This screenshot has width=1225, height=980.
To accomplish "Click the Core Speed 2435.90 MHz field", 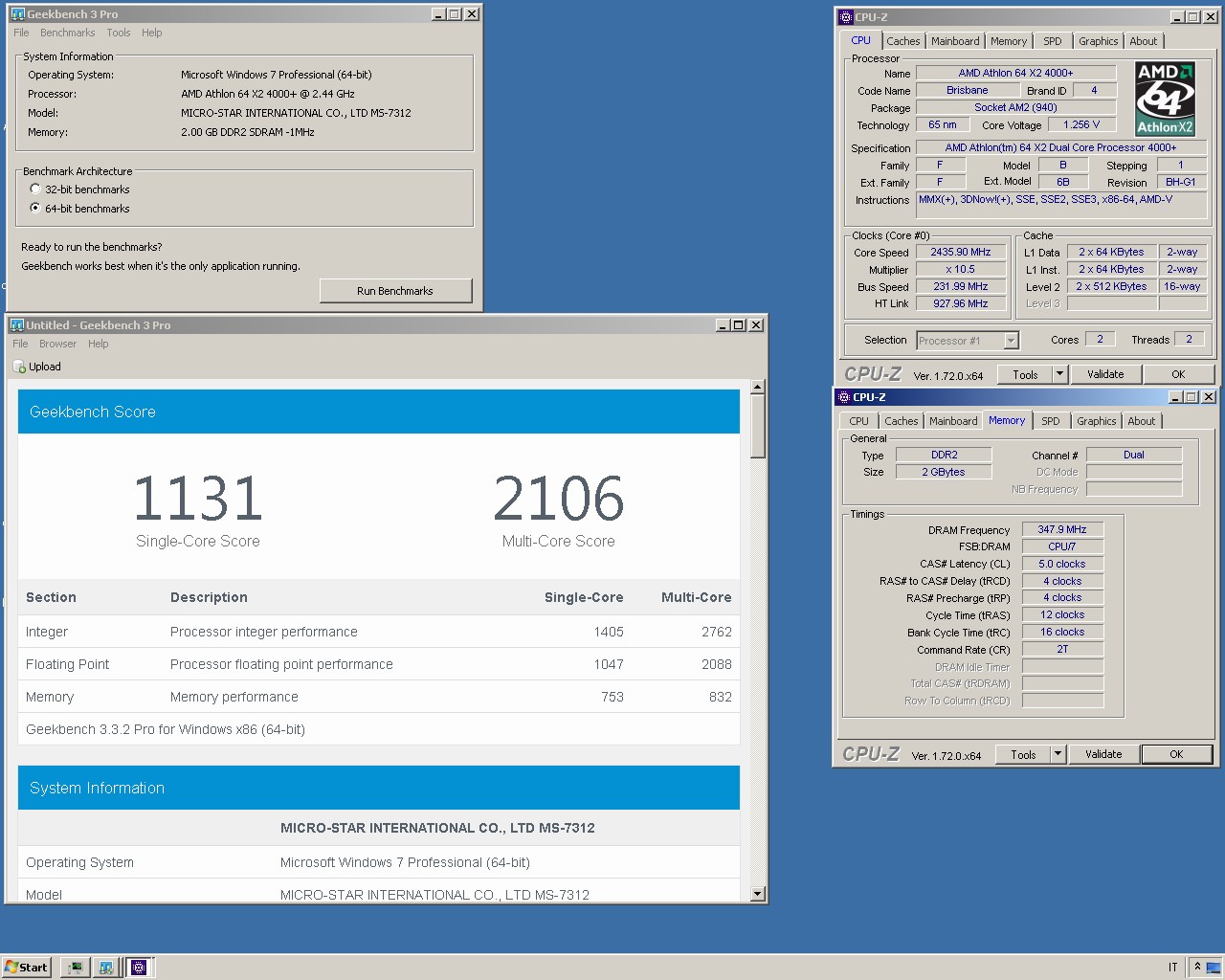I will 961,253.
